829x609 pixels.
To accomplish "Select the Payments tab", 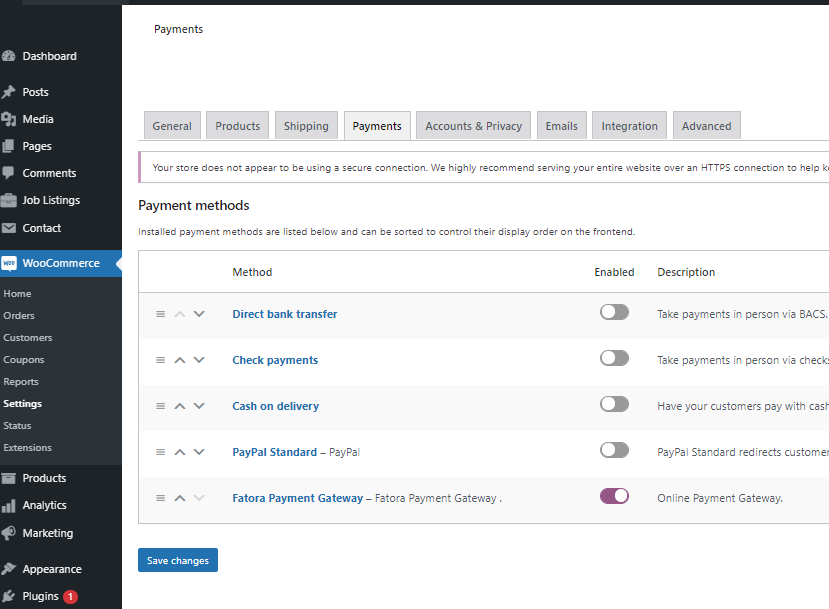I will point(377,126).
